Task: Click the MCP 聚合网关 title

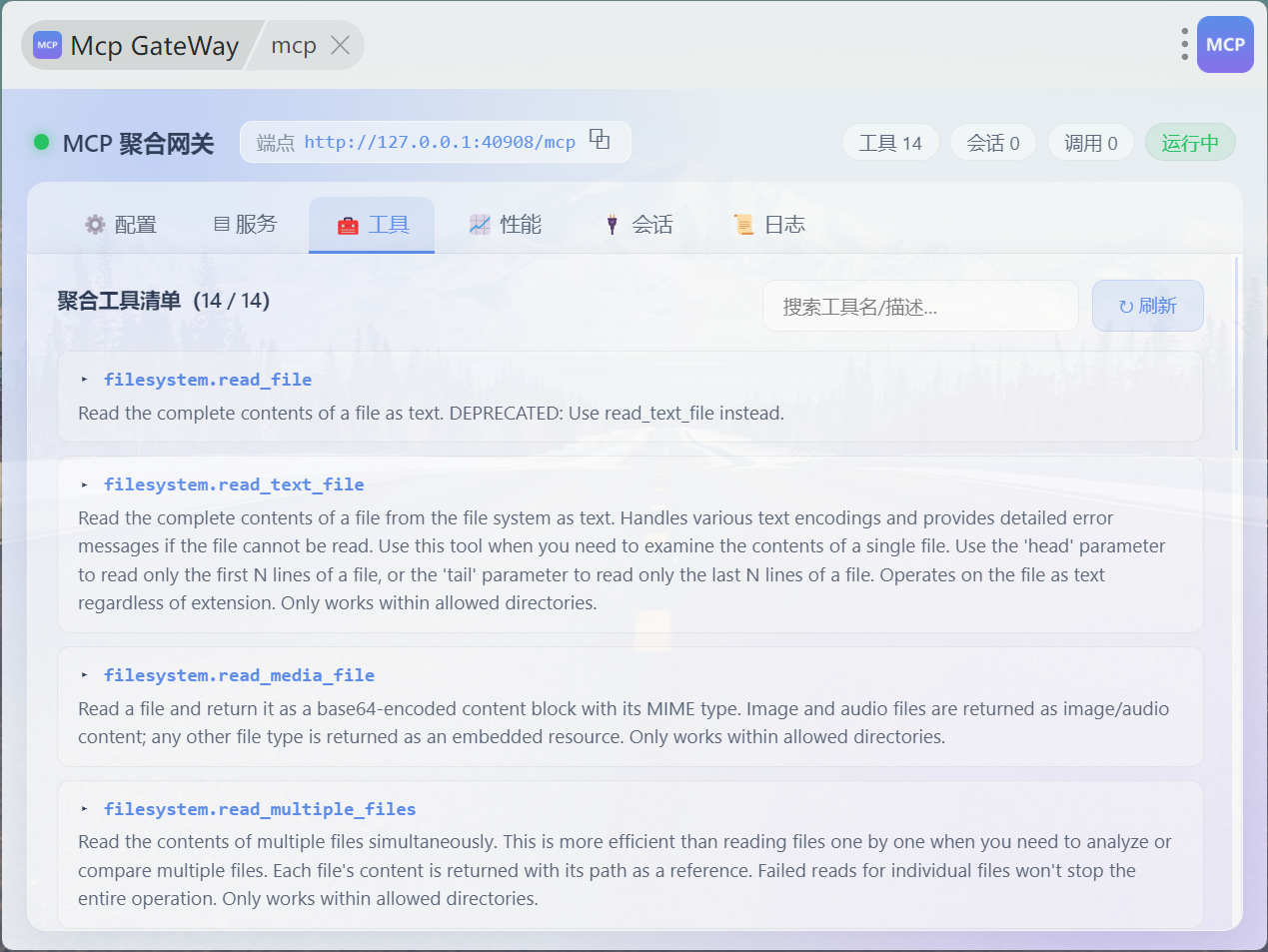Action: pyautogui.click(x=138, y=144)
